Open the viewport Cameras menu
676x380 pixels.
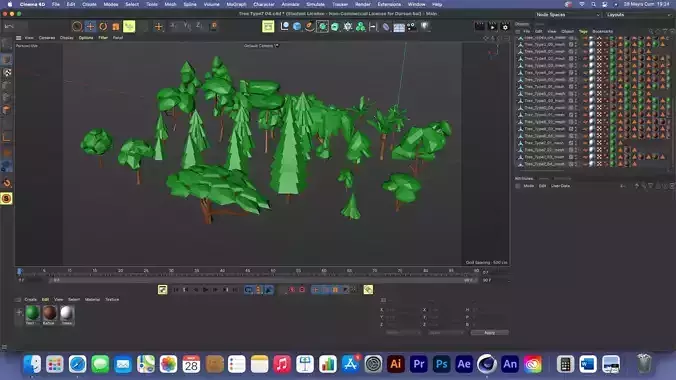tap(47, 38)
